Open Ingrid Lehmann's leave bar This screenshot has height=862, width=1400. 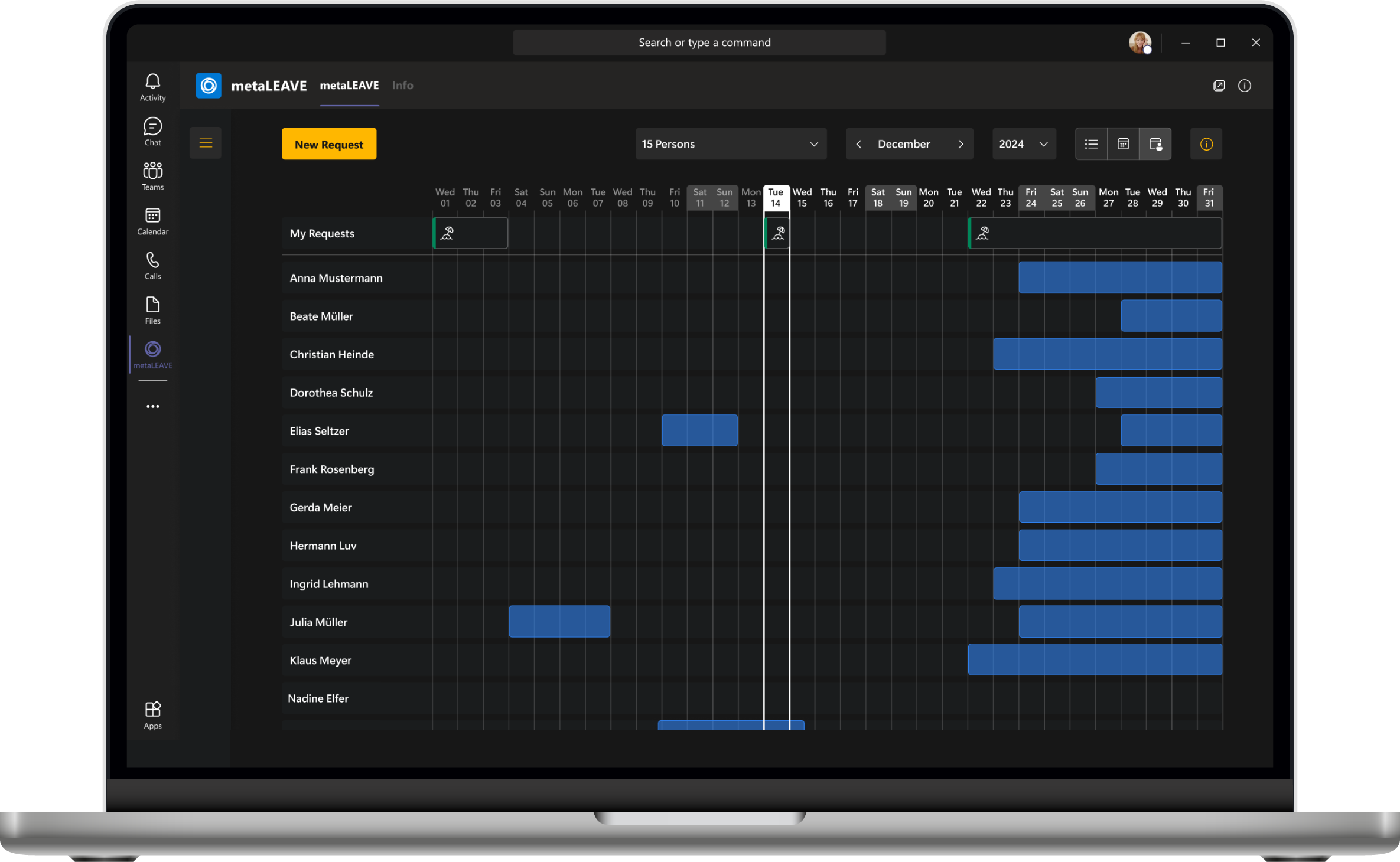[1108, 583]
